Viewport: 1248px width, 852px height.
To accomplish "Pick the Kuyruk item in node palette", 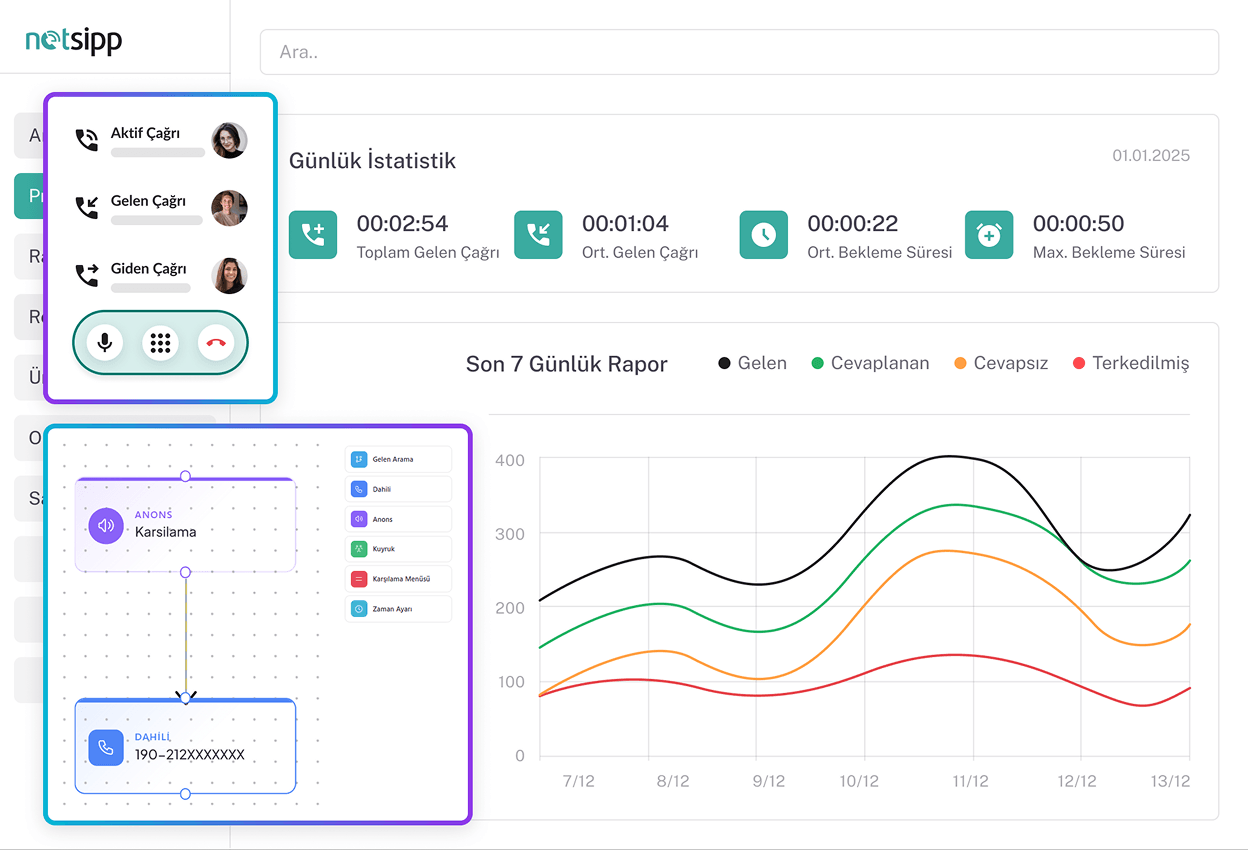I will (398, 549).
